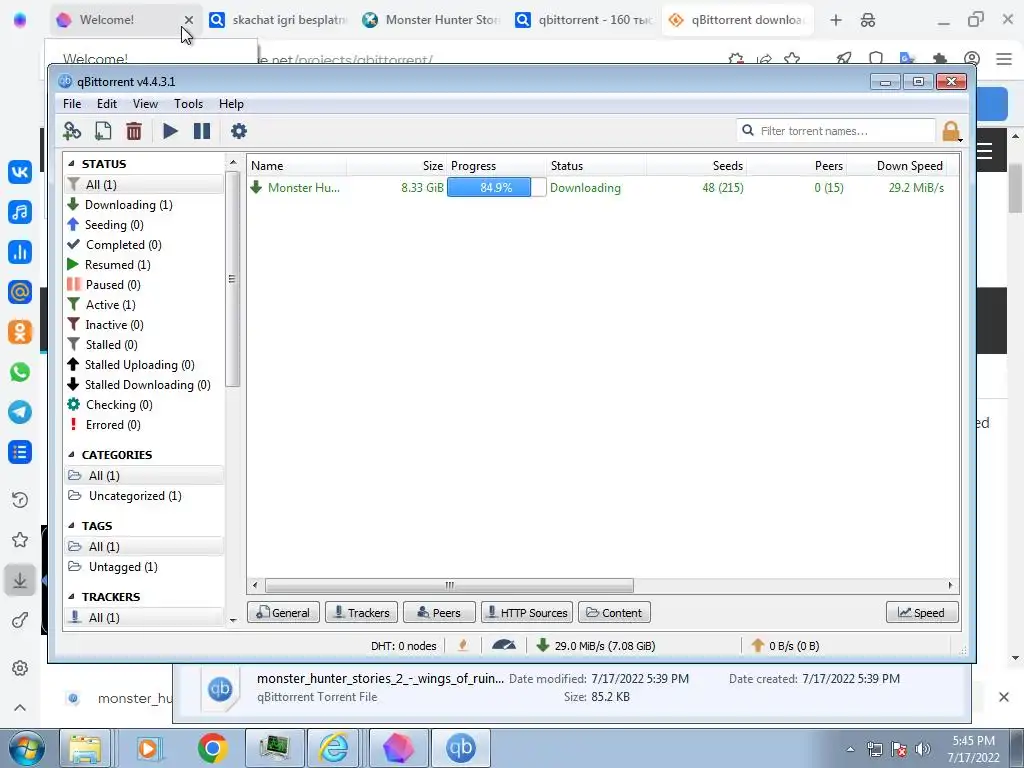Open the Odnoklassniki orange sidebar icon
Viewport: 1024px width, 768px height.
click(x=20, y=332)
